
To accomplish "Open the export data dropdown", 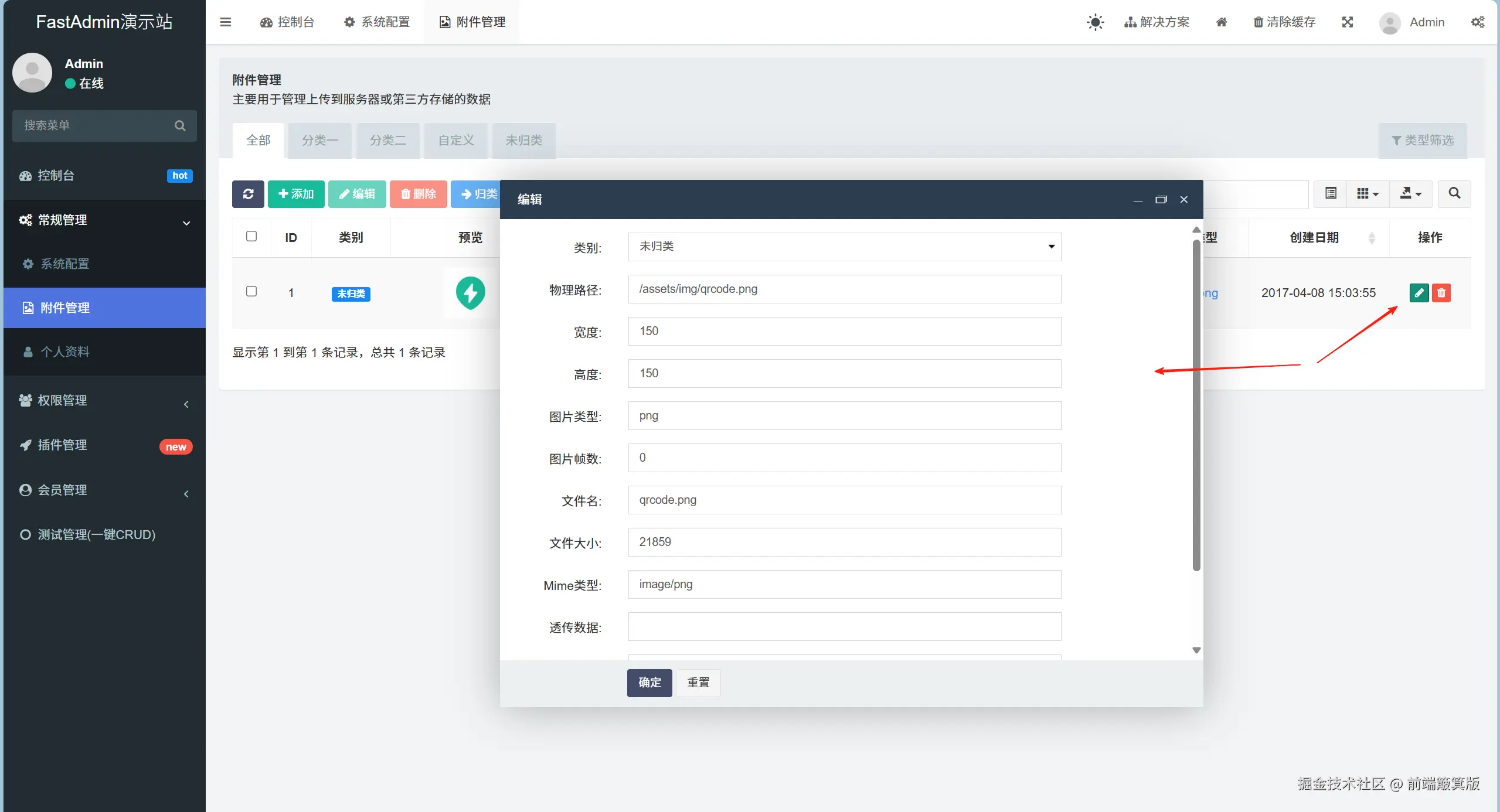I will (x=1410, y=193).
